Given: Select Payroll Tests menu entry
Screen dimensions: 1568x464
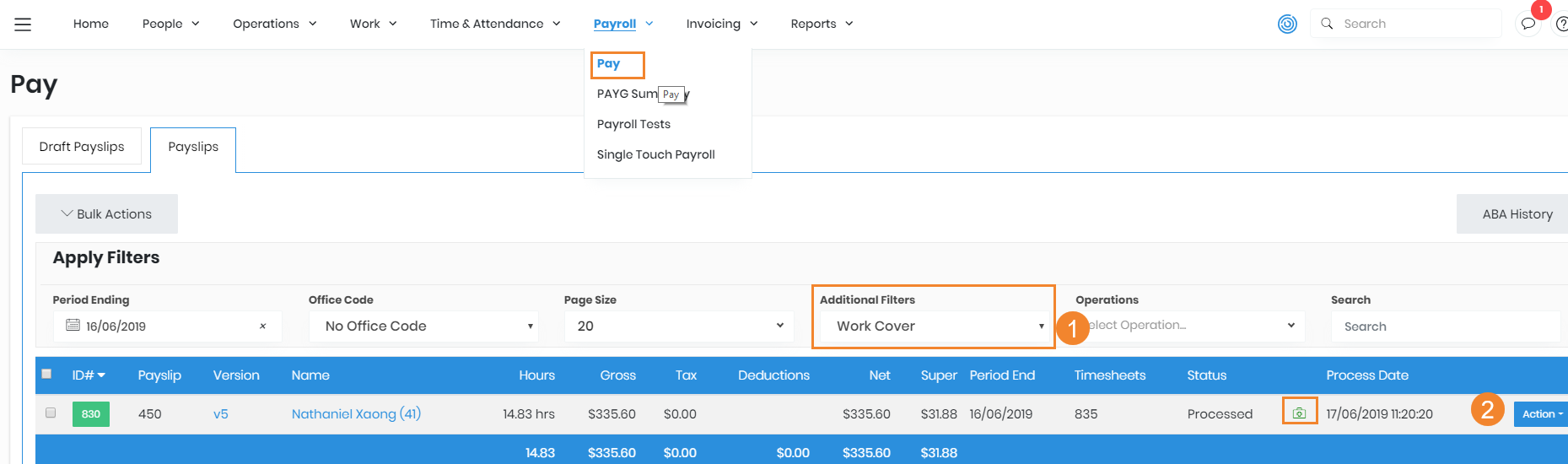Looking at the screenshot, I should (633, 124).
